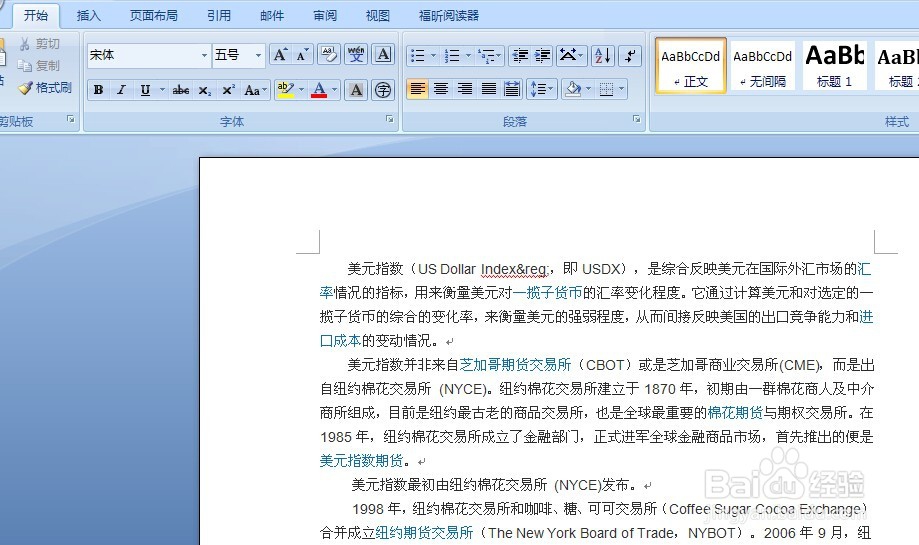
Task: Center align the text
Action: 441,89
